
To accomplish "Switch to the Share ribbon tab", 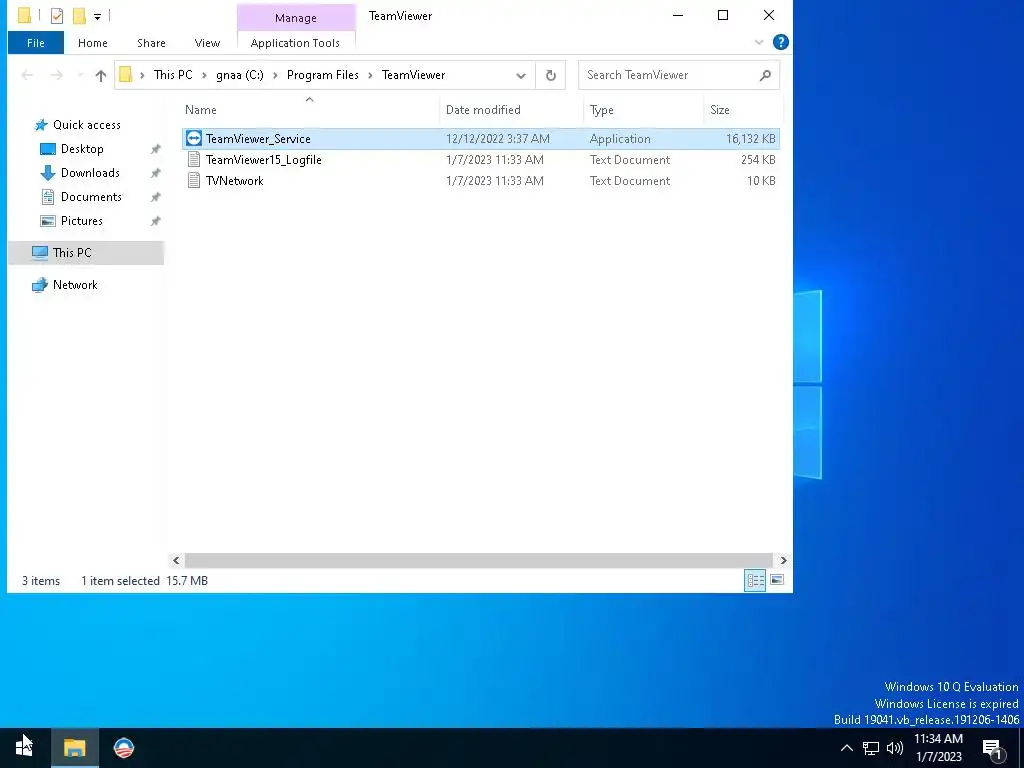I will (151, 43).
